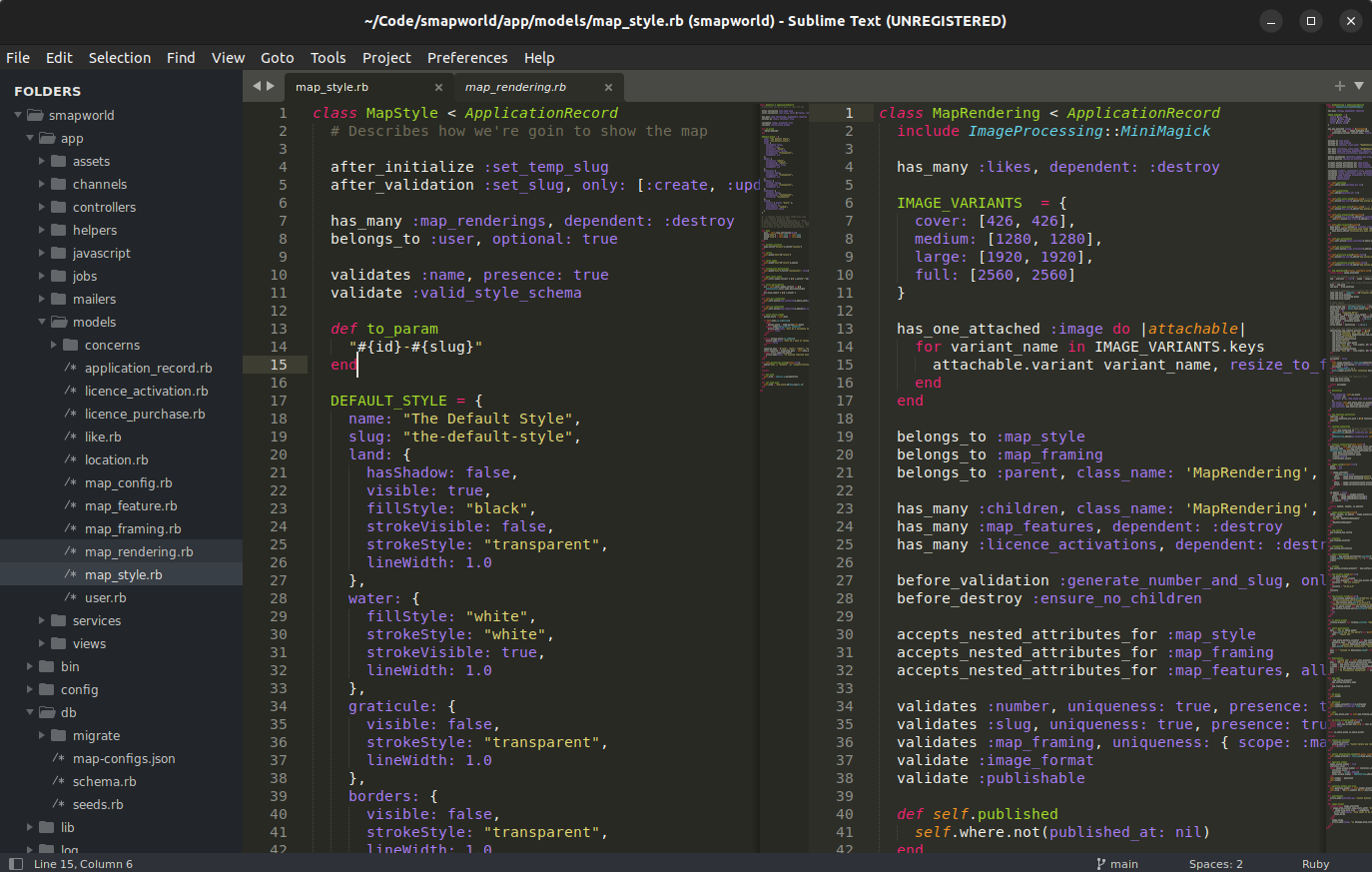Collapse the models folder
This screenshot has width=1372, height=872.
pyautogui.click(x=42, y=323)
